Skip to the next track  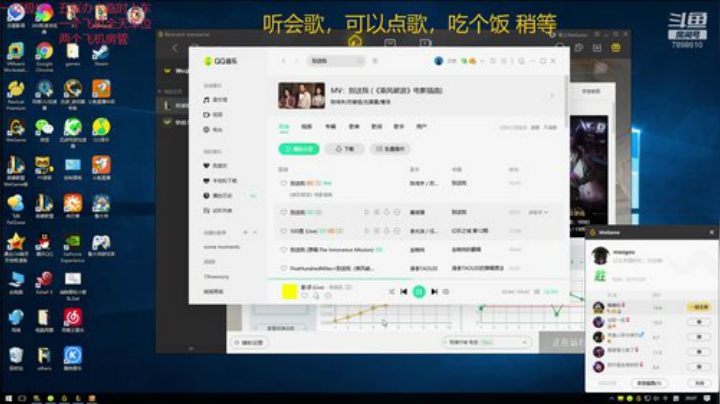[434, 292]
